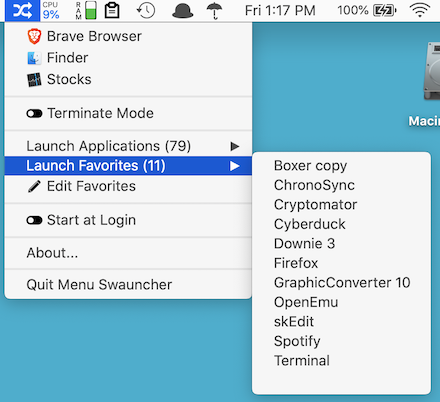Choose Edit Favorites
The image size is (440, 402).
(128, 186)
